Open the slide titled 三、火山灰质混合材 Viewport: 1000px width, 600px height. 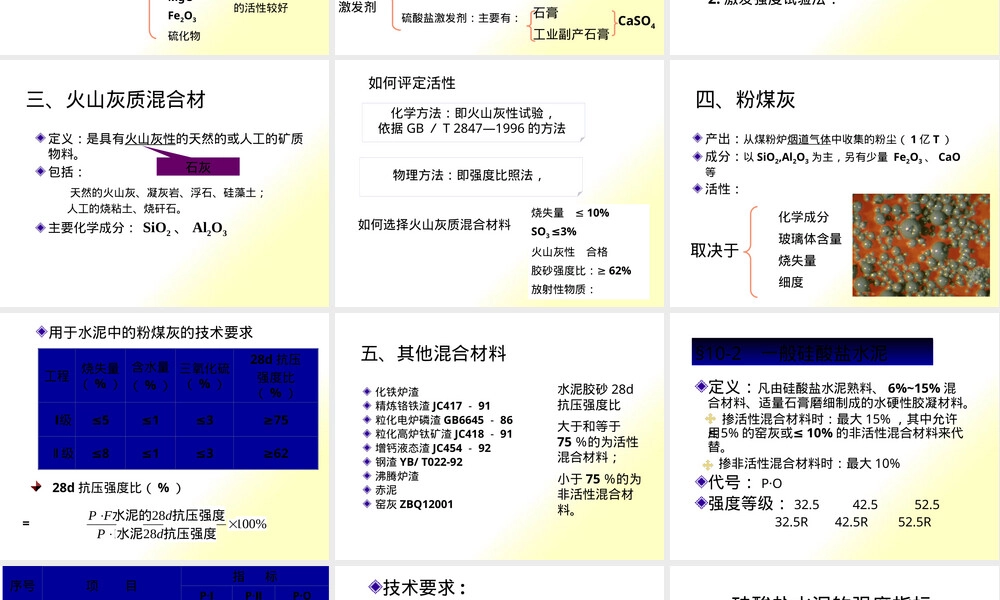pyautogui.click(x=165, y=184)
